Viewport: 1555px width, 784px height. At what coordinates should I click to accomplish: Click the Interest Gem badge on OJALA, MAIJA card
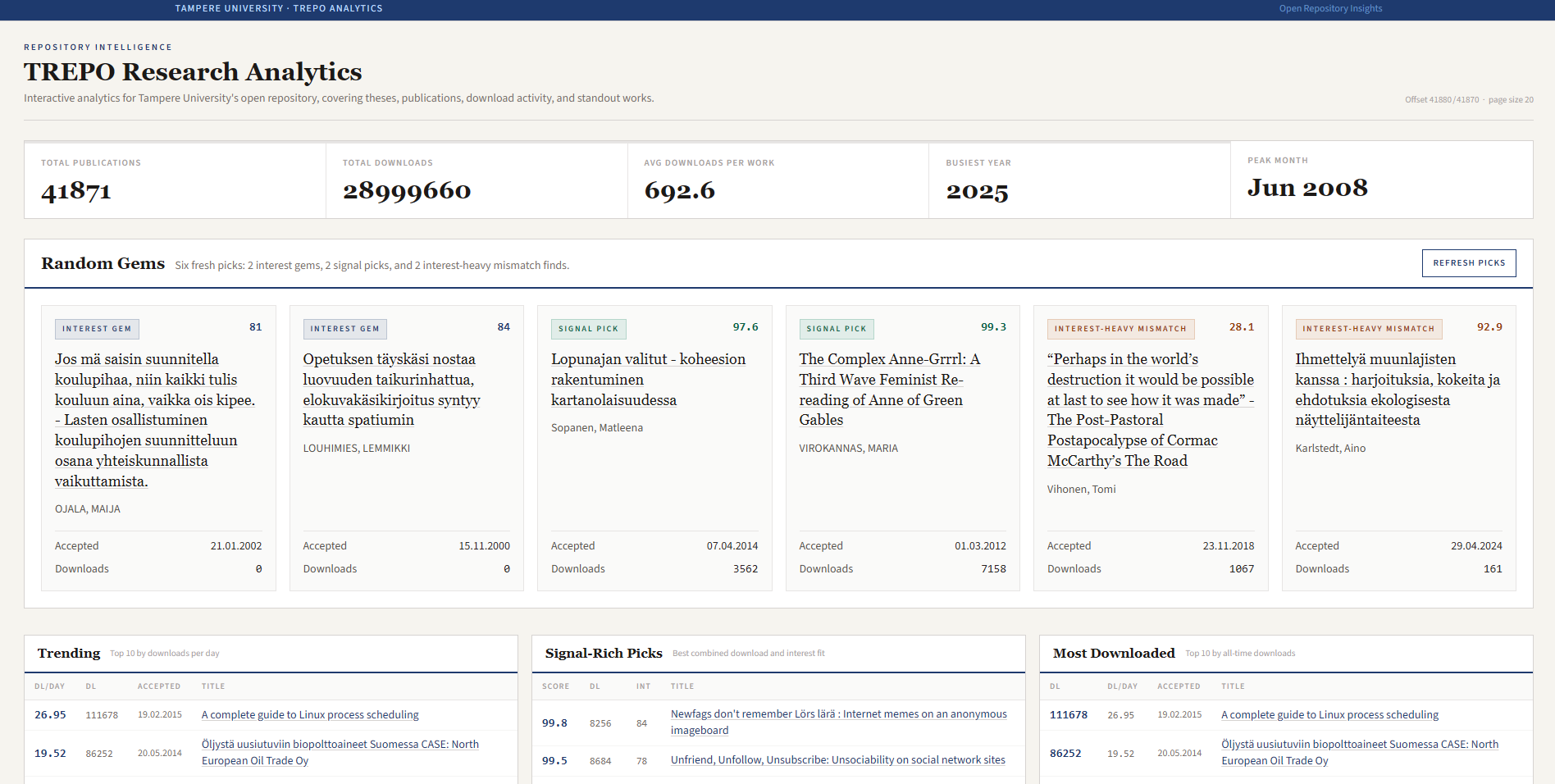tap(97, 329)
